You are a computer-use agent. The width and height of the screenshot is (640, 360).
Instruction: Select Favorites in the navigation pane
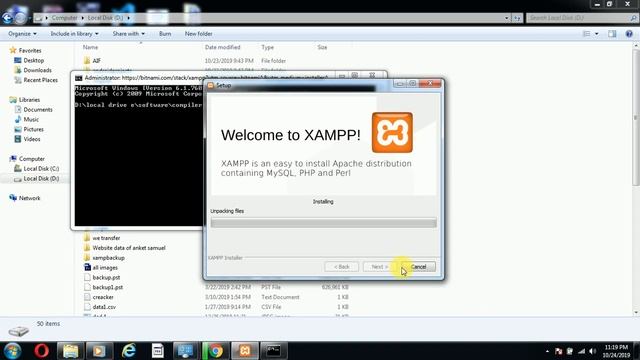(x=30, y=51)
